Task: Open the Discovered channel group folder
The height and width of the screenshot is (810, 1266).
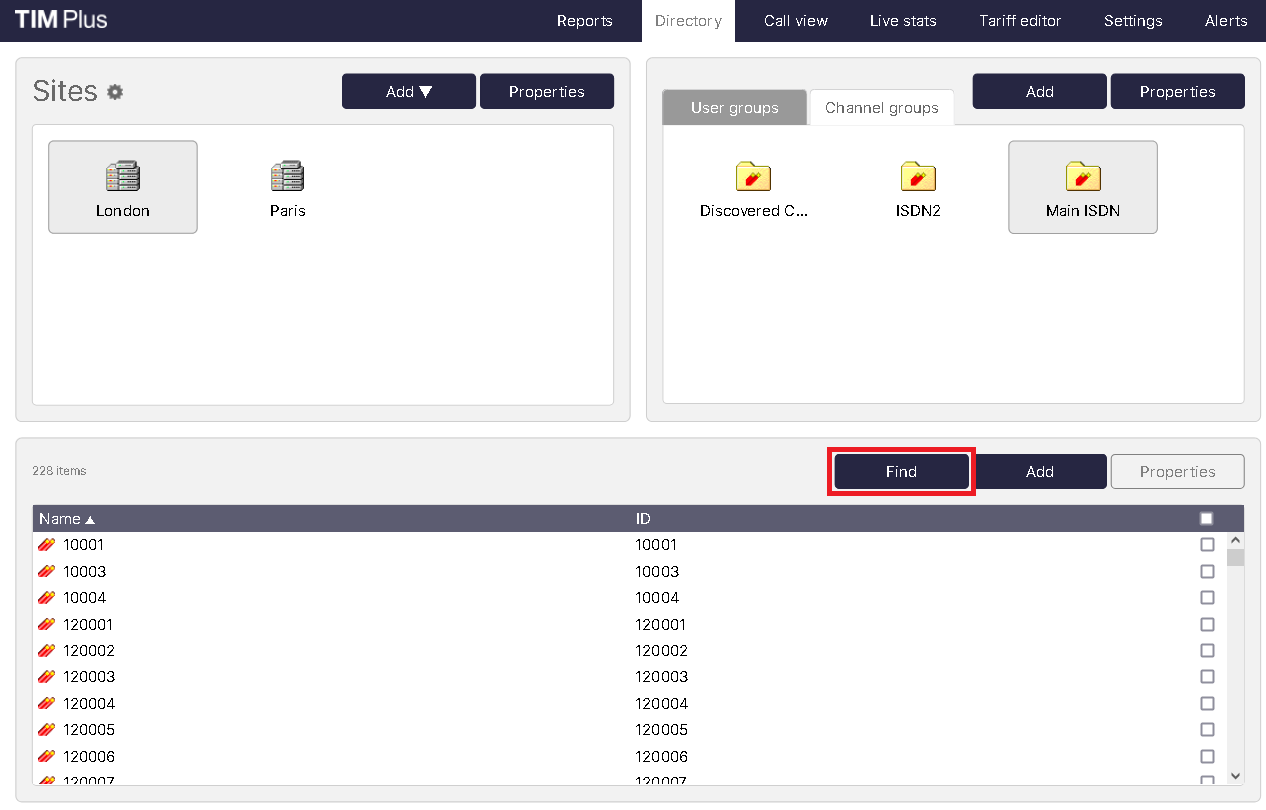Action: pyautogui.click(x=753, y=177)
